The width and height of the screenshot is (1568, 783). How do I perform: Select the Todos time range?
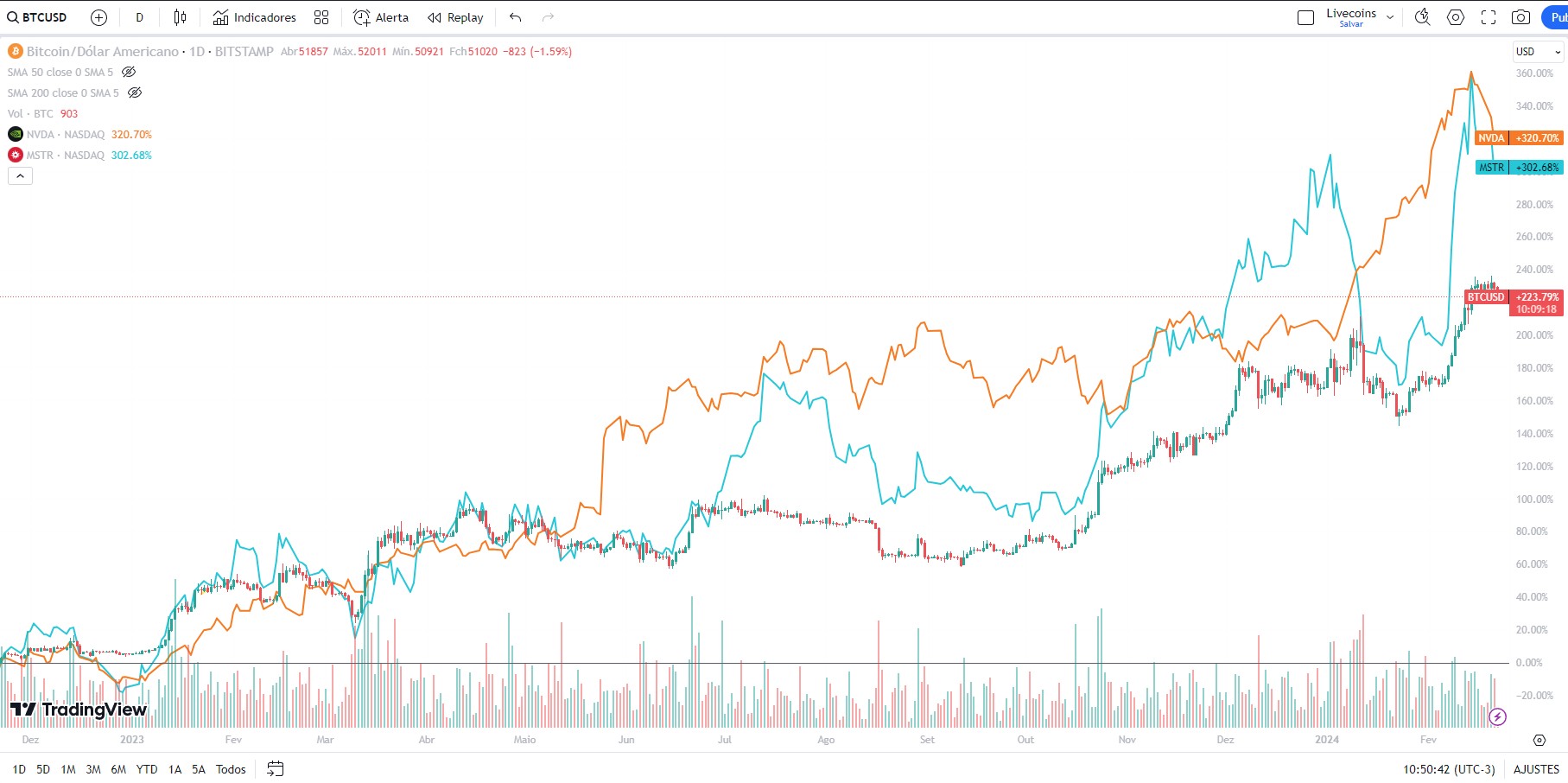[231, 769]
